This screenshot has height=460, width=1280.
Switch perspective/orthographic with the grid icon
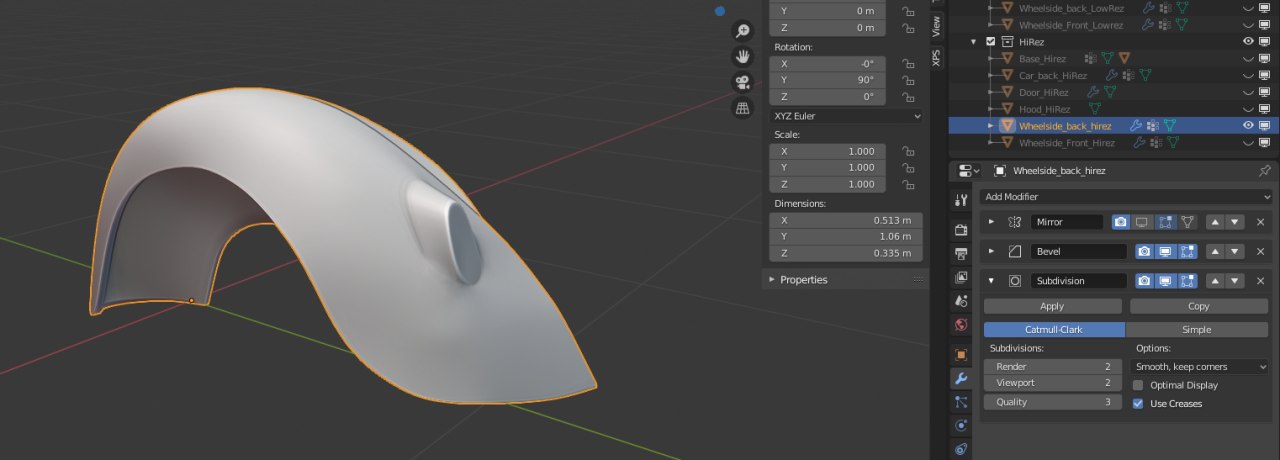(742, 109)
